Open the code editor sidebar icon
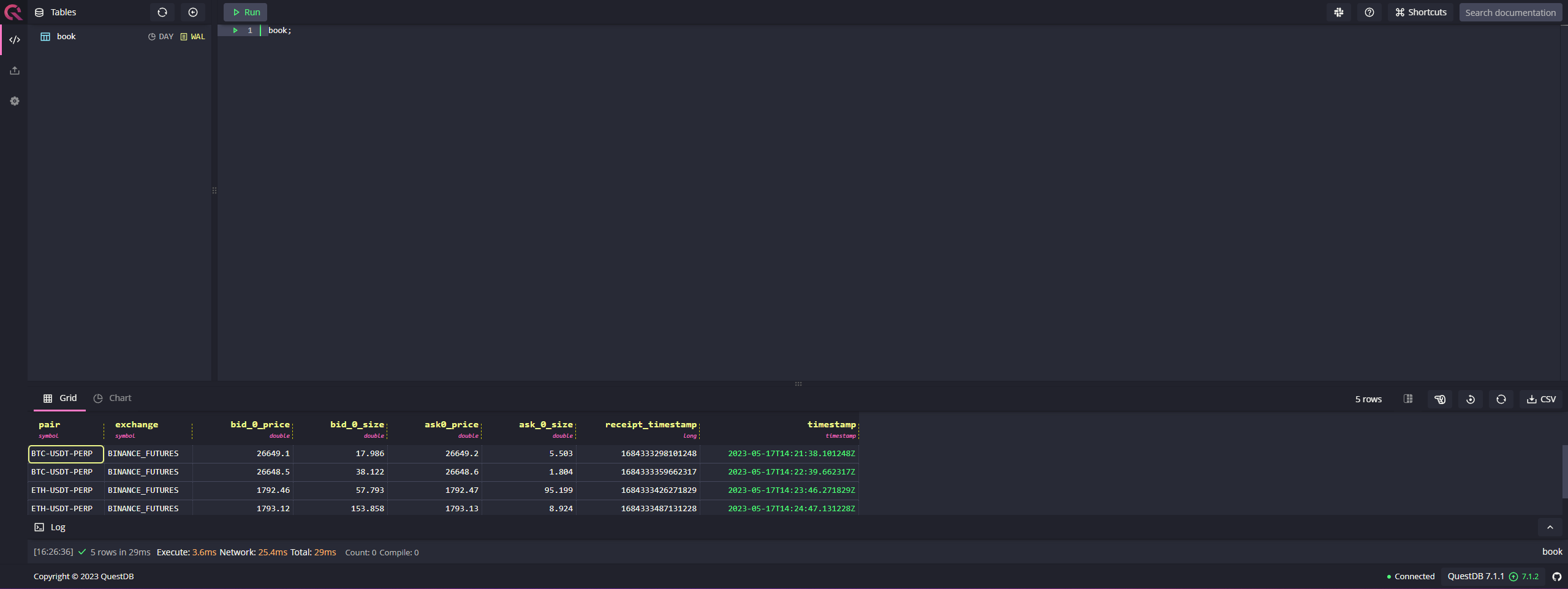 pos(14,40)
